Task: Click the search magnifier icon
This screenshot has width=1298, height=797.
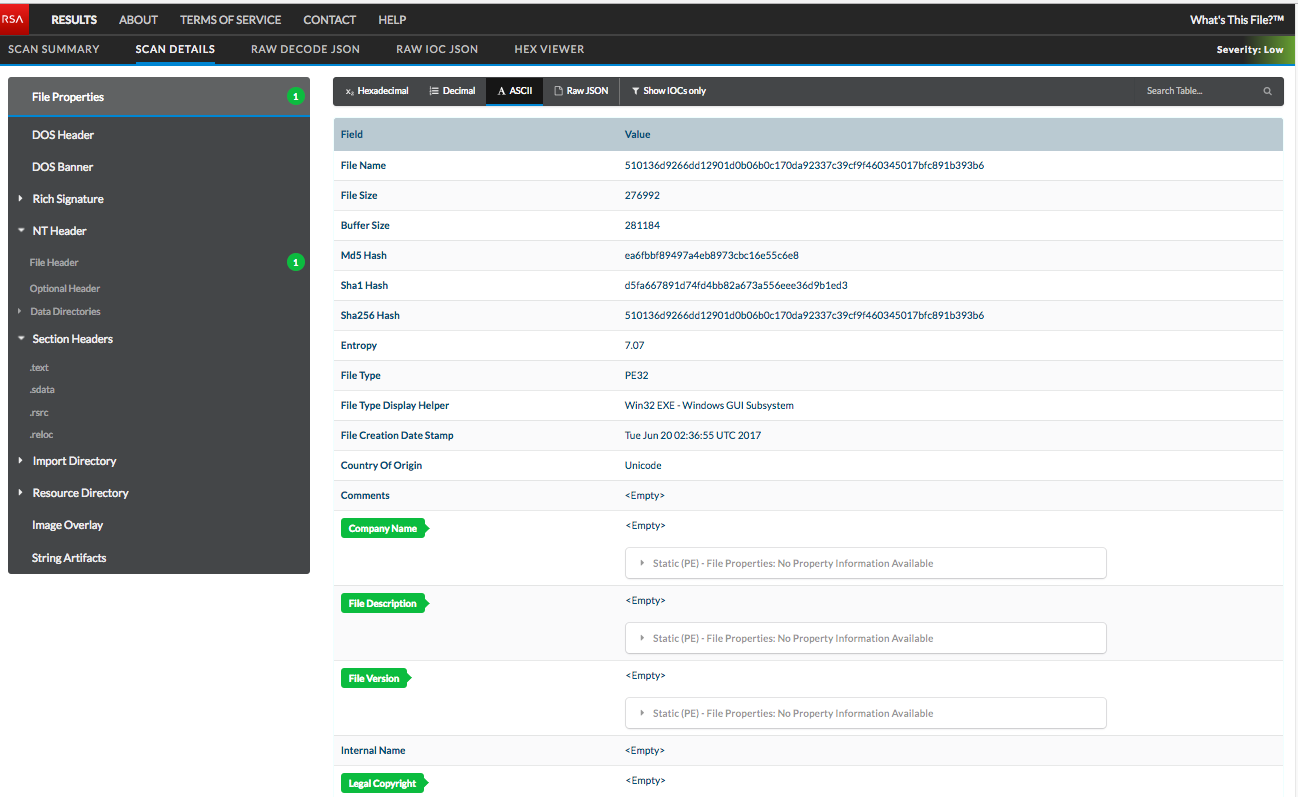Action: (1267, 91)
